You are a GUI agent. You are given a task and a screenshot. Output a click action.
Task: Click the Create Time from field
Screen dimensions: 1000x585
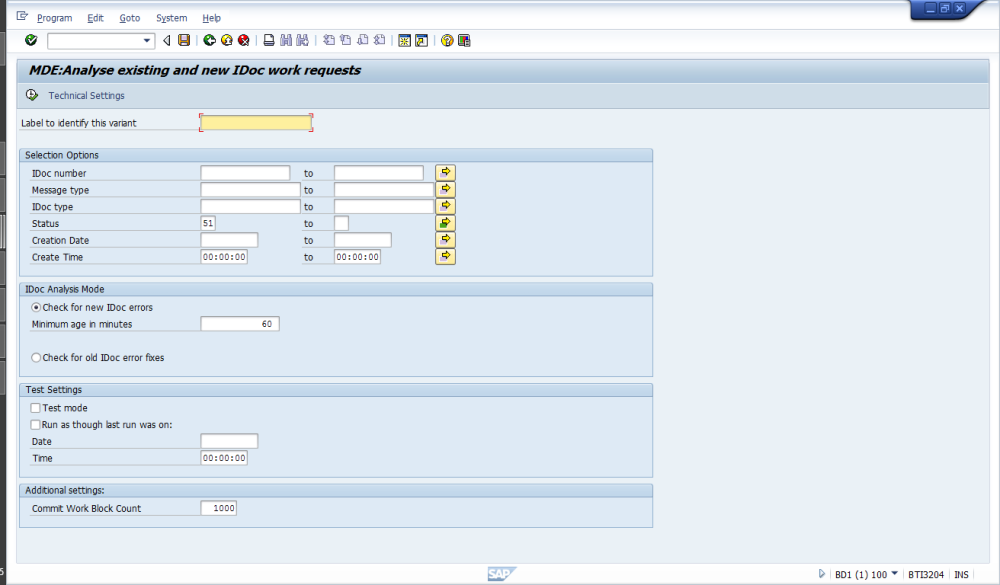(x=224, y=256)
